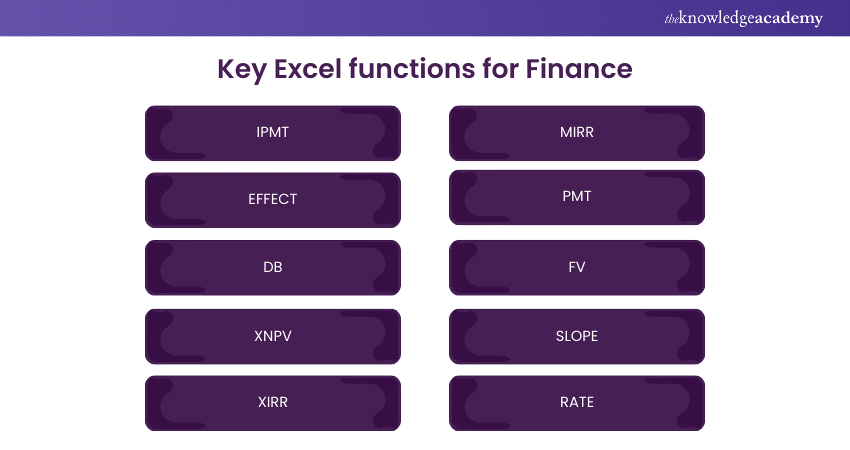The height and width of the screenshot is (450, 850).
Task: Click the IPMT function box
Action: tap(273, 132)
